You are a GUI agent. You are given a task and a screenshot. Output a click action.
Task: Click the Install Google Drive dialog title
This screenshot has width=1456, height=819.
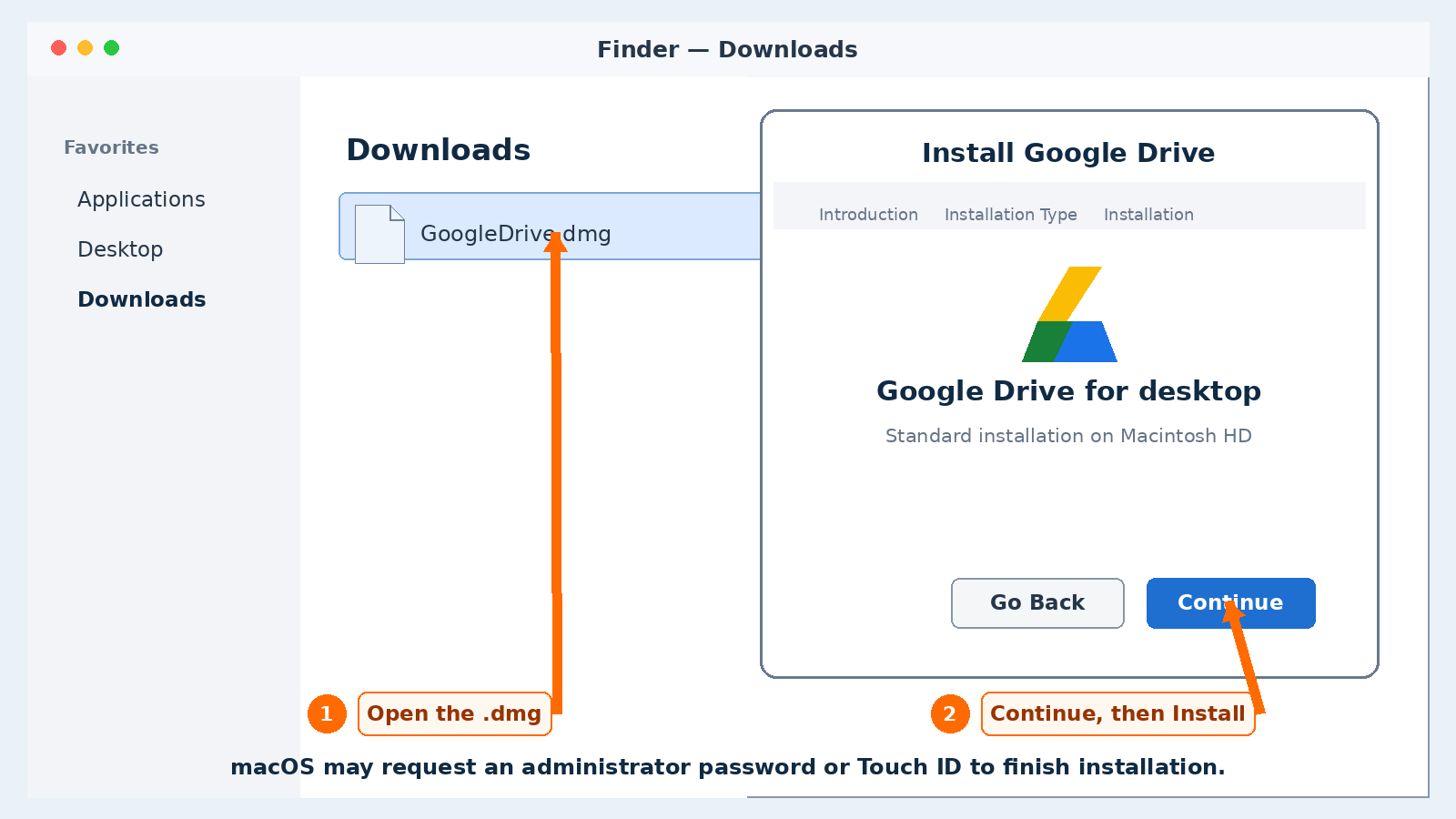pos(1068,153)
